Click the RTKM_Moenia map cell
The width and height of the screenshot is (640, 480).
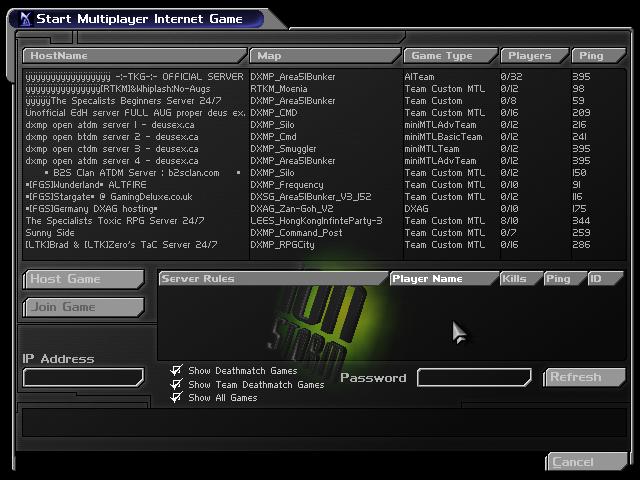tap(279, 89)
